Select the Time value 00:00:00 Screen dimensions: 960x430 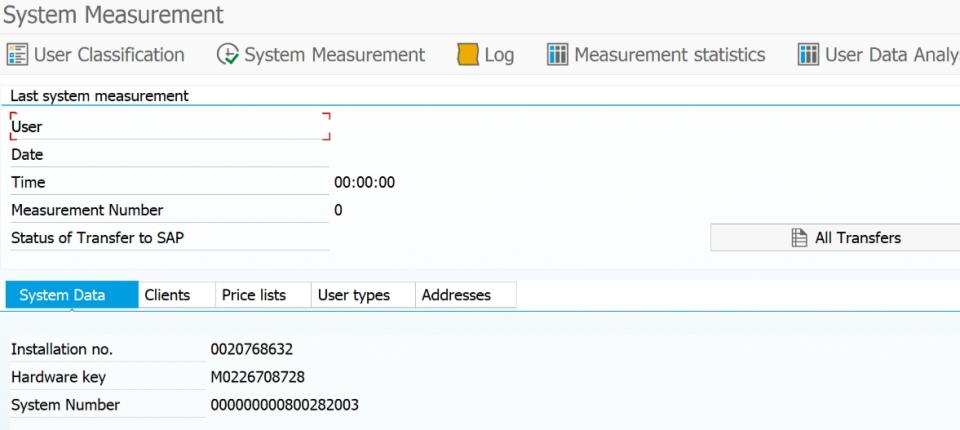click(364, 183)
